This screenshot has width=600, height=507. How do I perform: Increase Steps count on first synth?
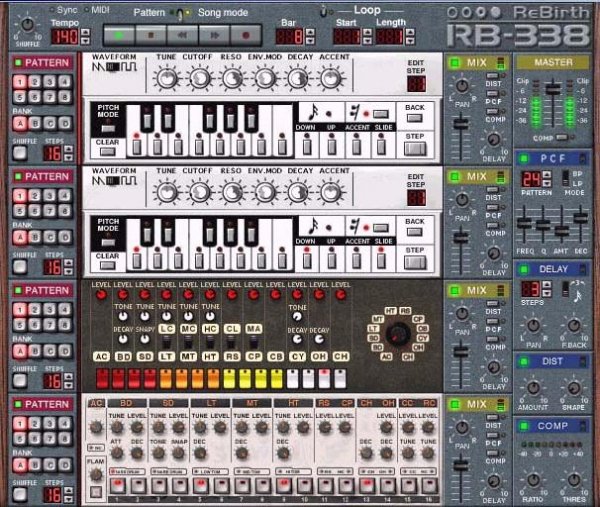(x=68, y=149)
